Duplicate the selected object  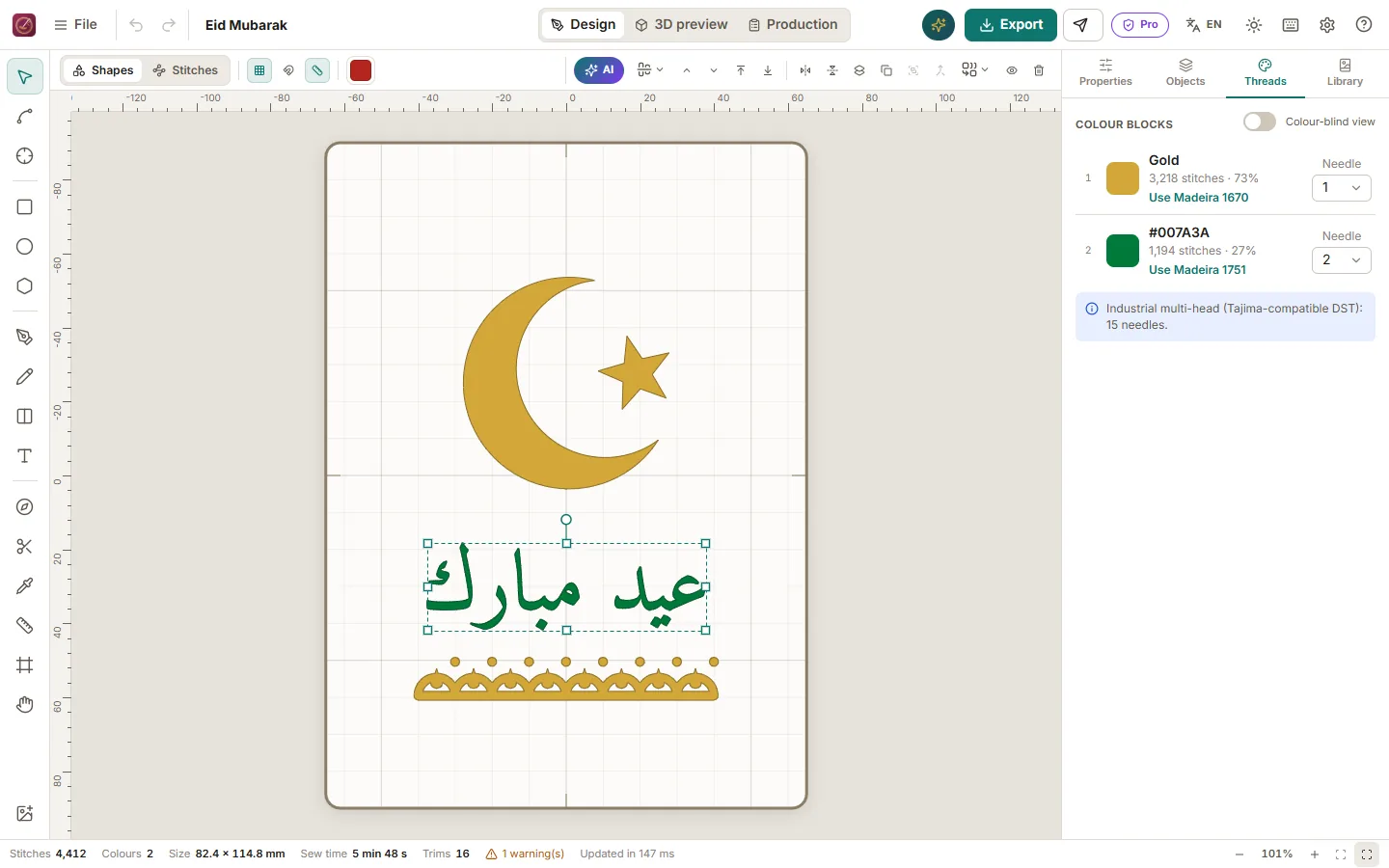point(886,70)
